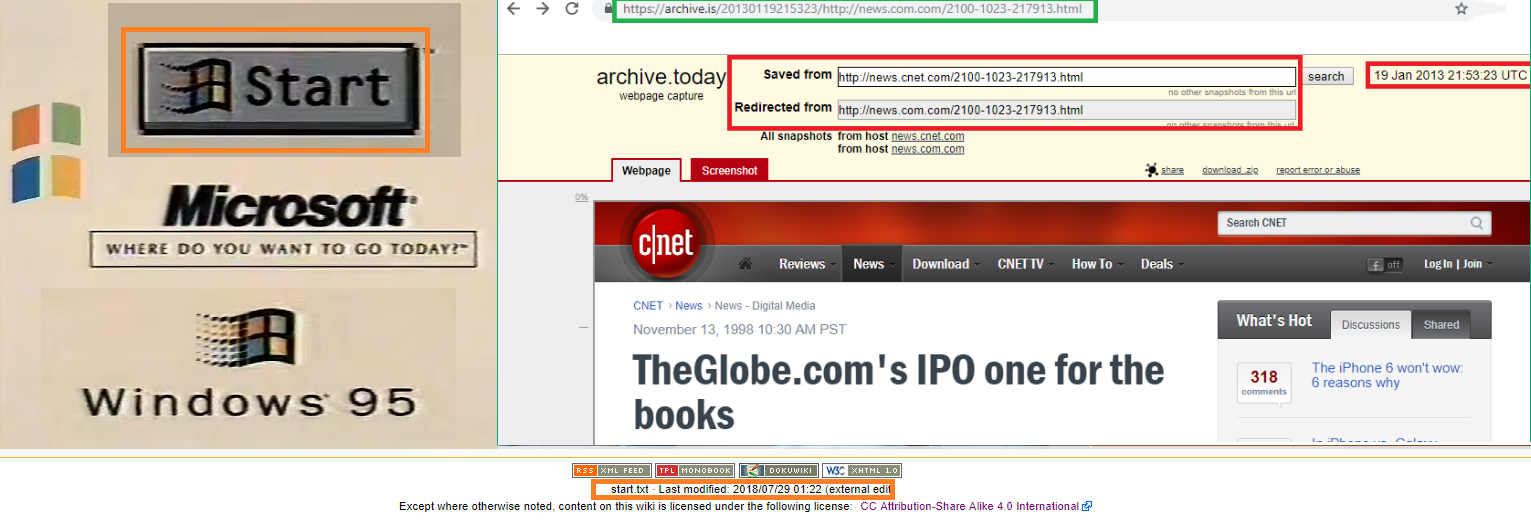Click the download .zip link
Image resolution: width=1531 pixels, height=527 pixels.
tap(1230, 170)
